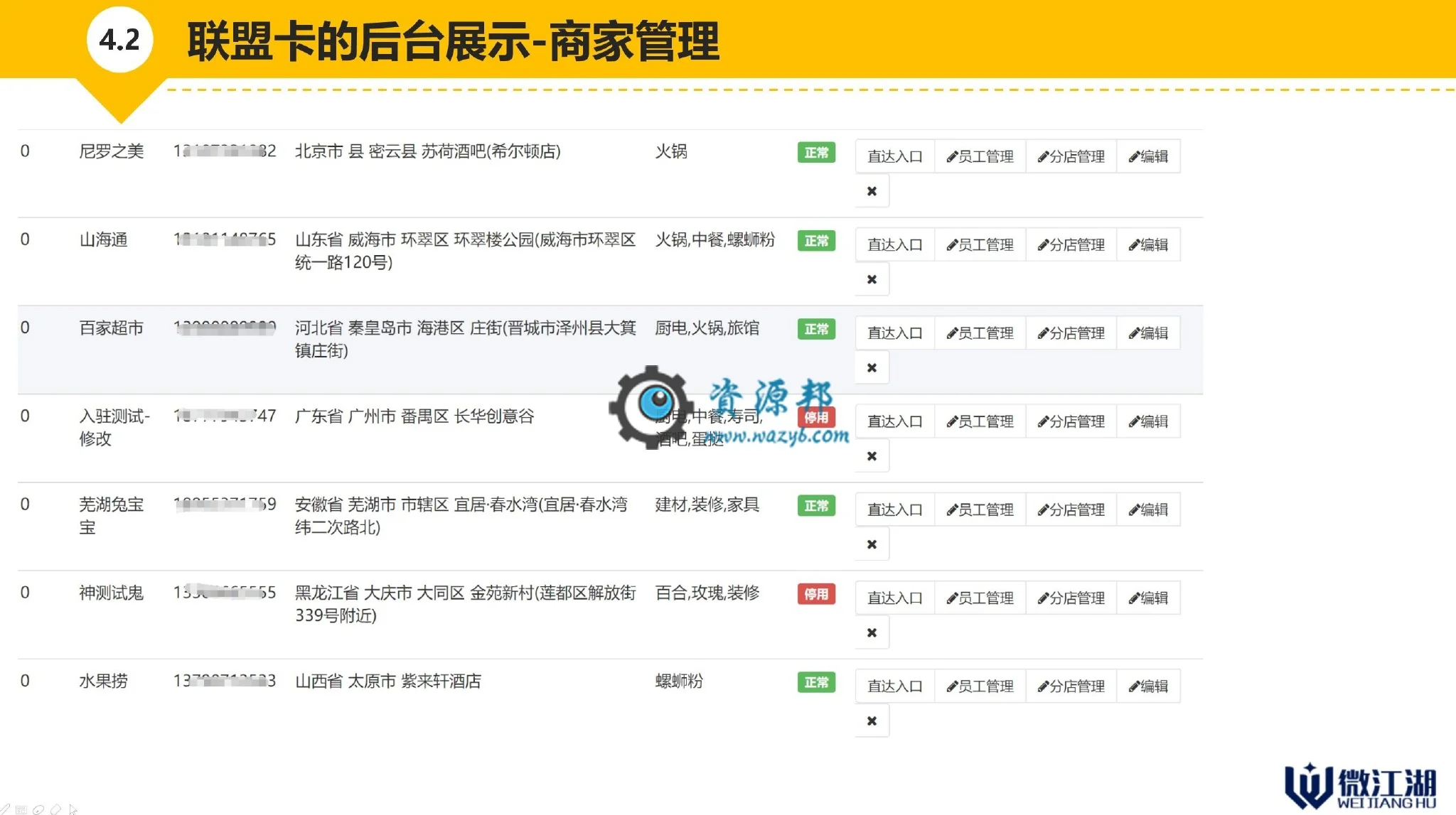This screenshot has height=815, width=1456.
Task: Click the 山海通 merchant name
Action: [104, 240]
